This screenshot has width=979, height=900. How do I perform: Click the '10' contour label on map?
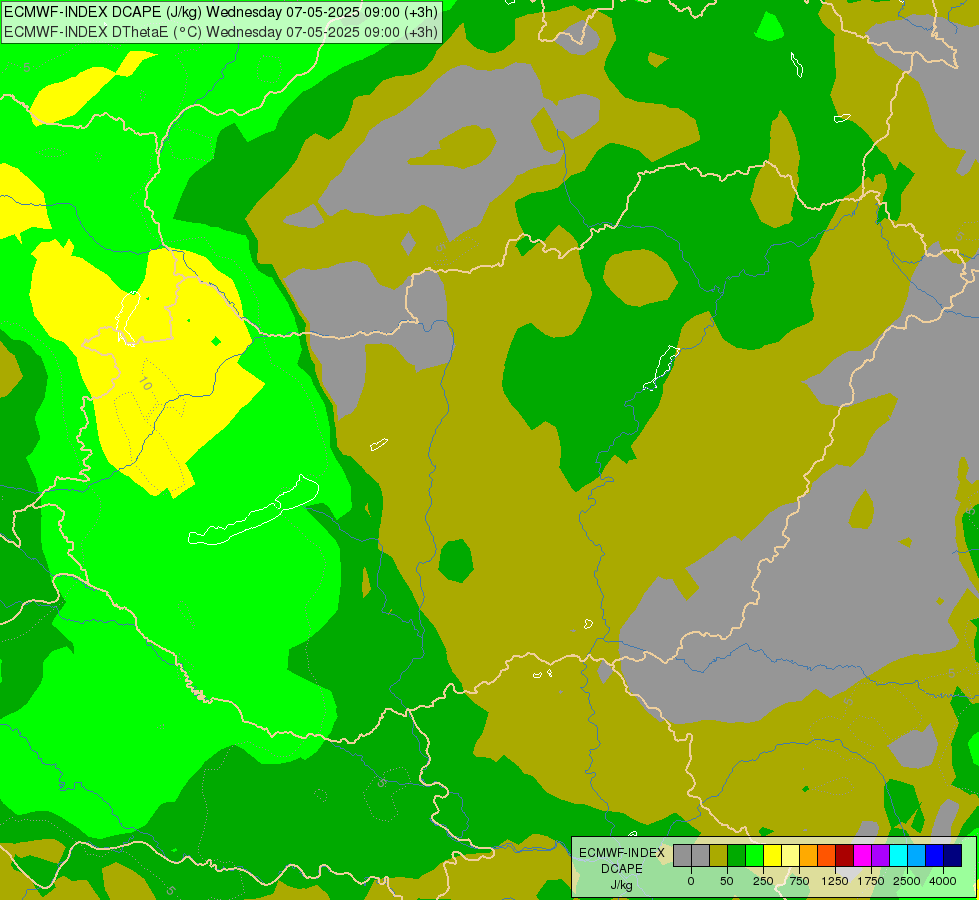tap(145, 384)
